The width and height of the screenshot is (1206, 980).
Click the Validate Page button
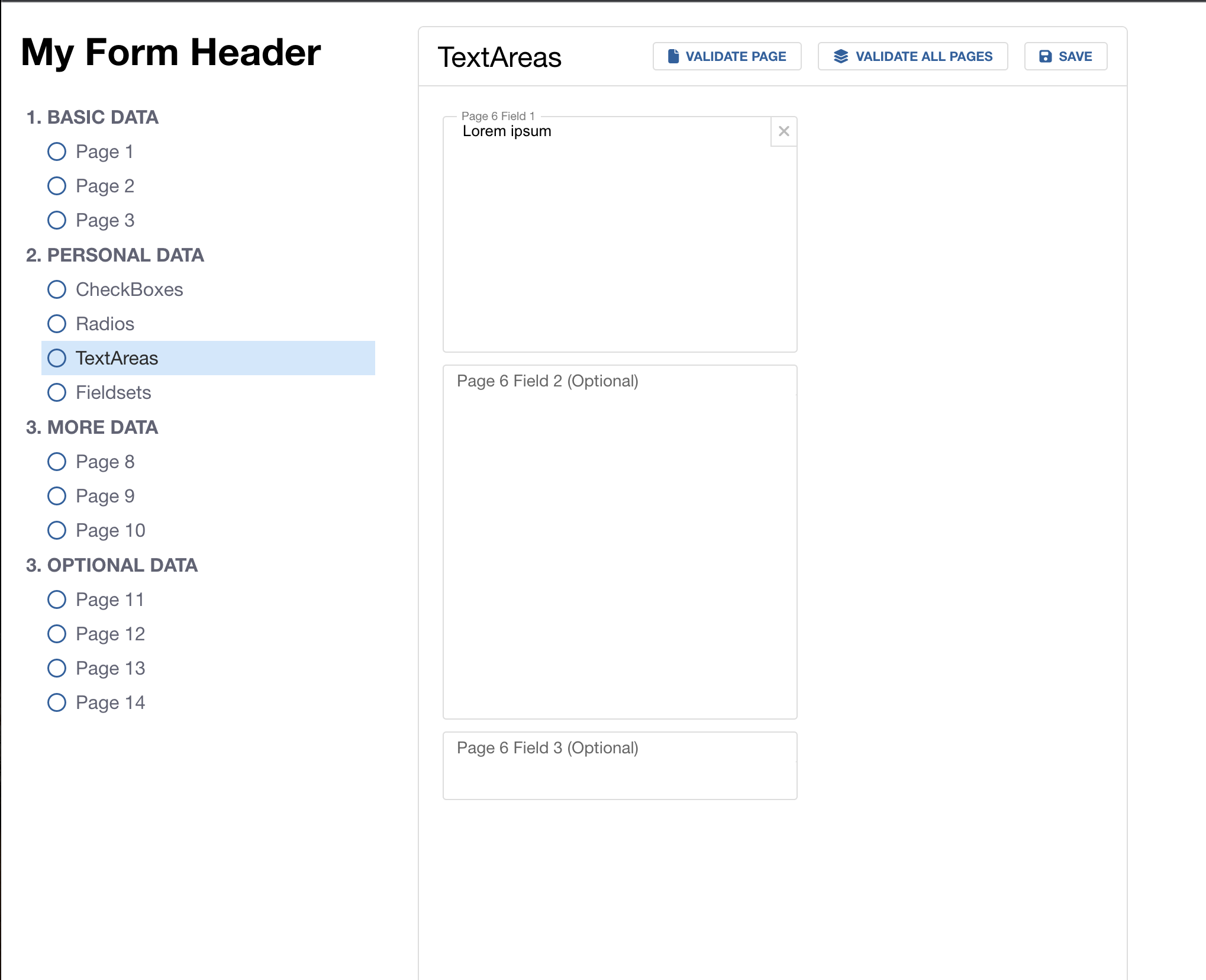point(727,56)
